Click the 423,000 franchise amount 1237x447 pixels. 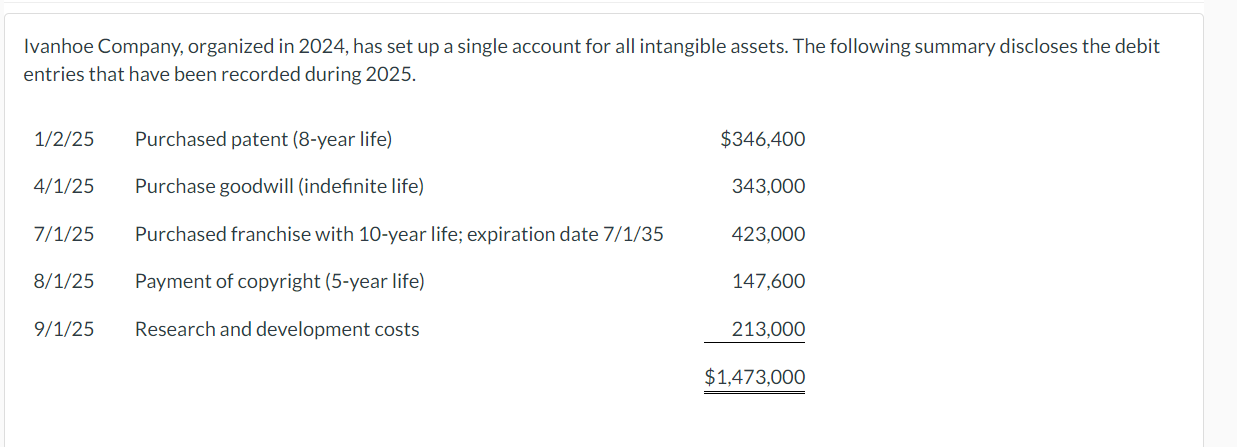(x=768, y=234)
